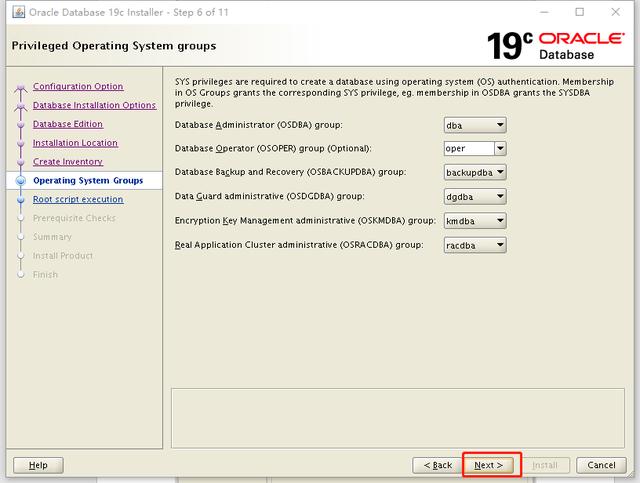This screenshot has height=483, width=640.
Task: Open the OSDBA group dropdown showing dba
Action: click(475, 125)
